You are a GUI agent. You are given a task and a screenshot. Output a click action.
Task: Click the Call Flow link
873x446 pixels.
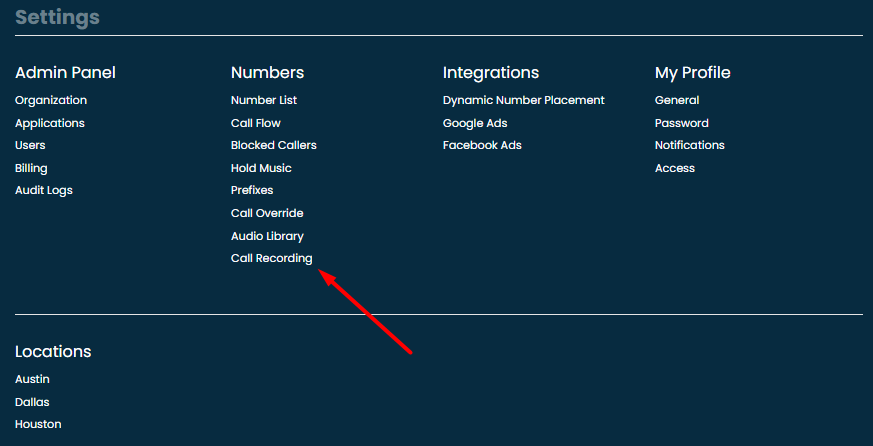(256, 123)
